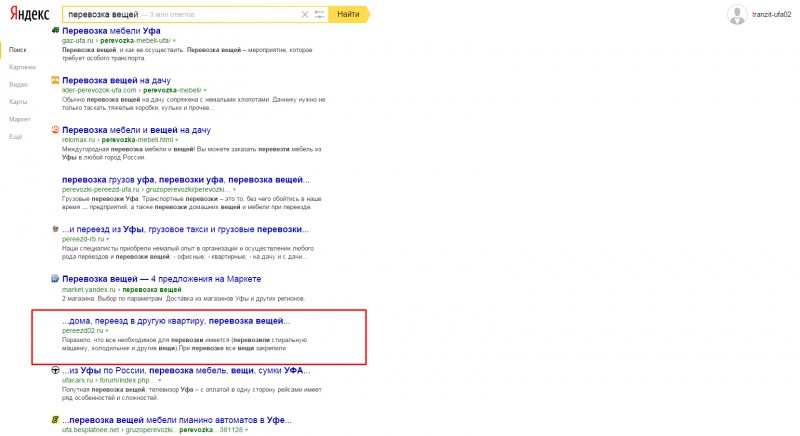Viewport: 800px width, 436px height.
Task: Click favicon beside Перевозка мебели и вещей на дачу
Action: point(55,130)
